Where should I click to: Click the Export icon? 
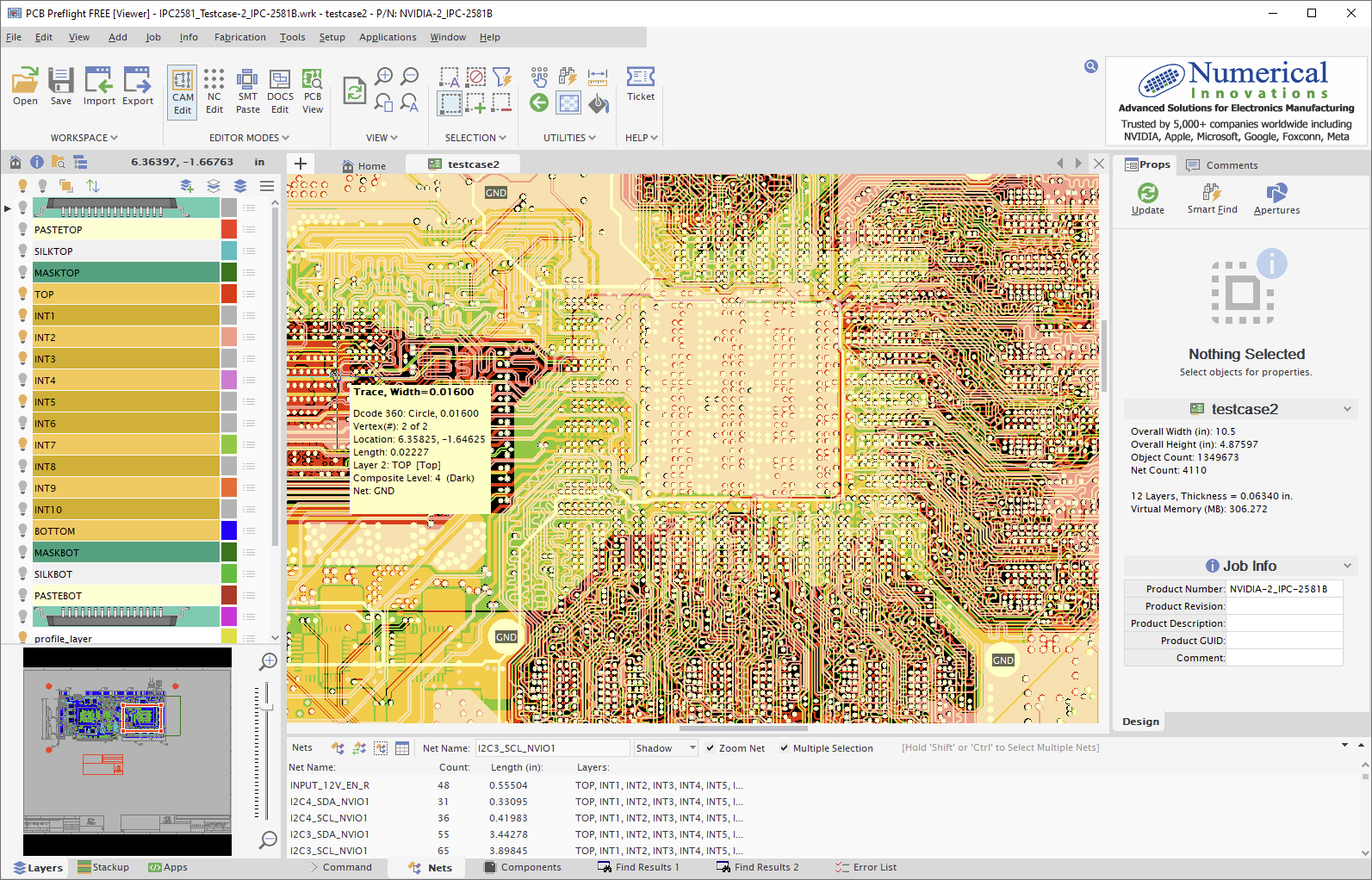(138, 86)
